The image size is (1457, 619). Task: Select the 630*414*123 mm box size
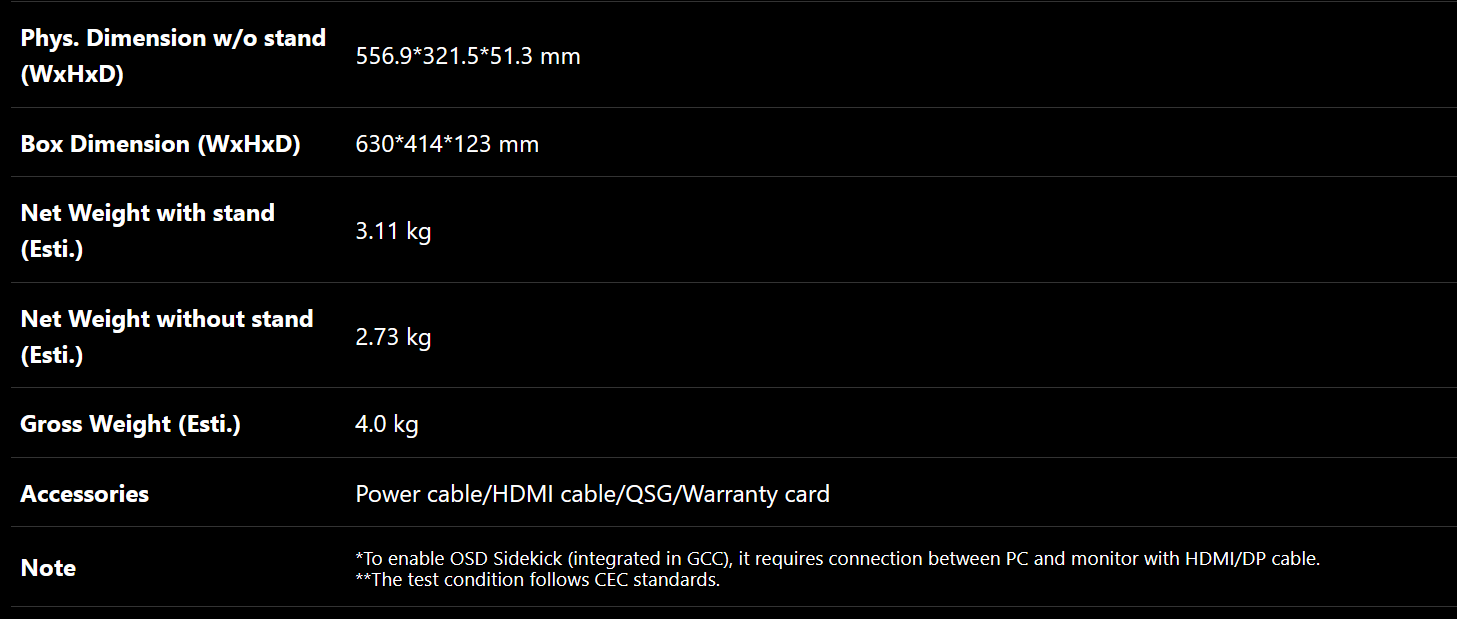[447, 144]
